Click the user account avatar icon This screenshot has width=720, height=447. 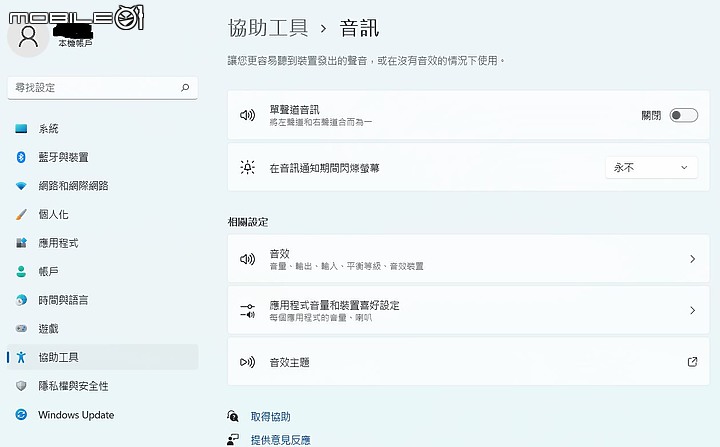click(x=28, y=37)
